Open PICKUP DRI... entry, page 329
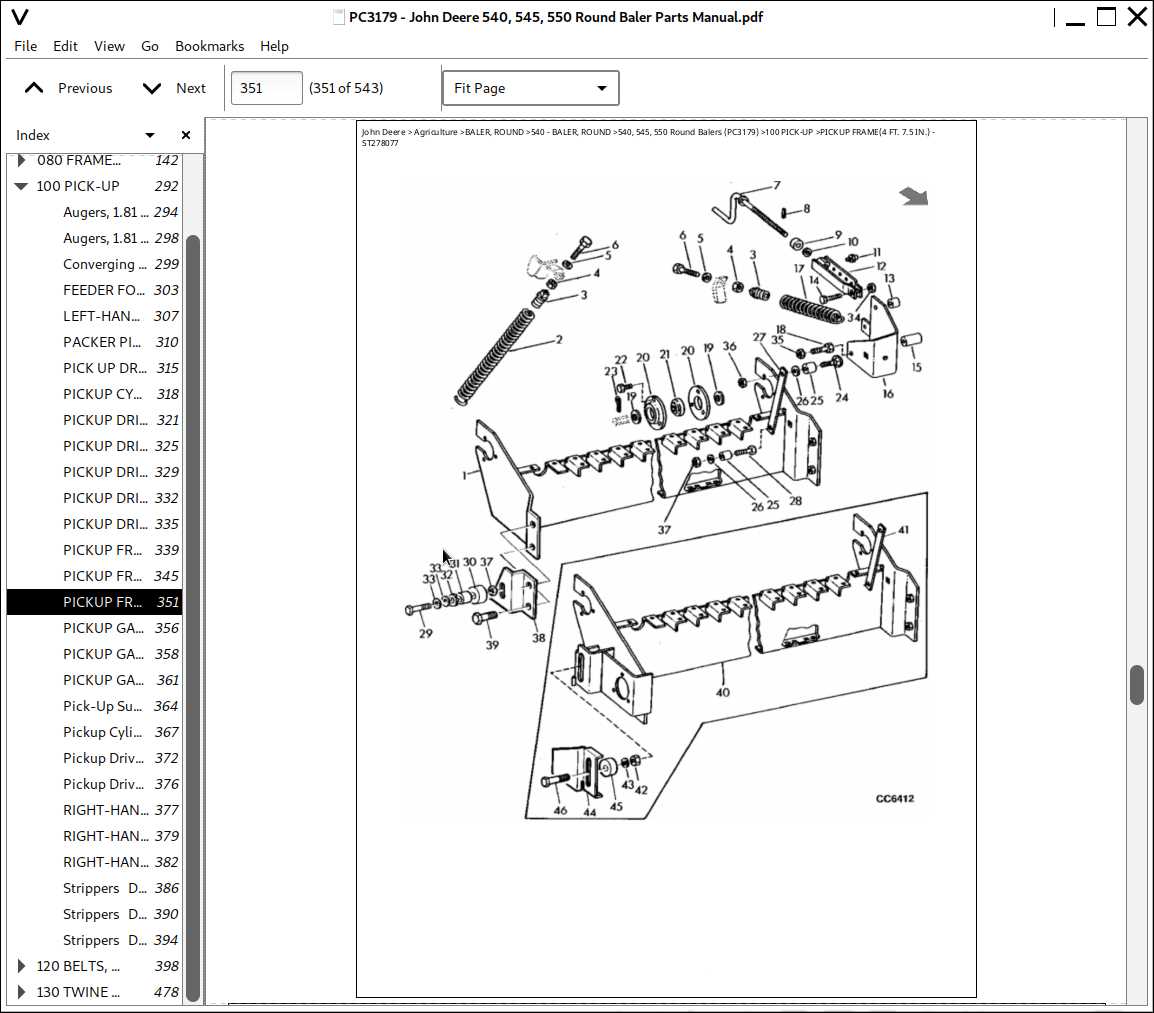Screen dimensions: 1154x1013 pos(94,472)
